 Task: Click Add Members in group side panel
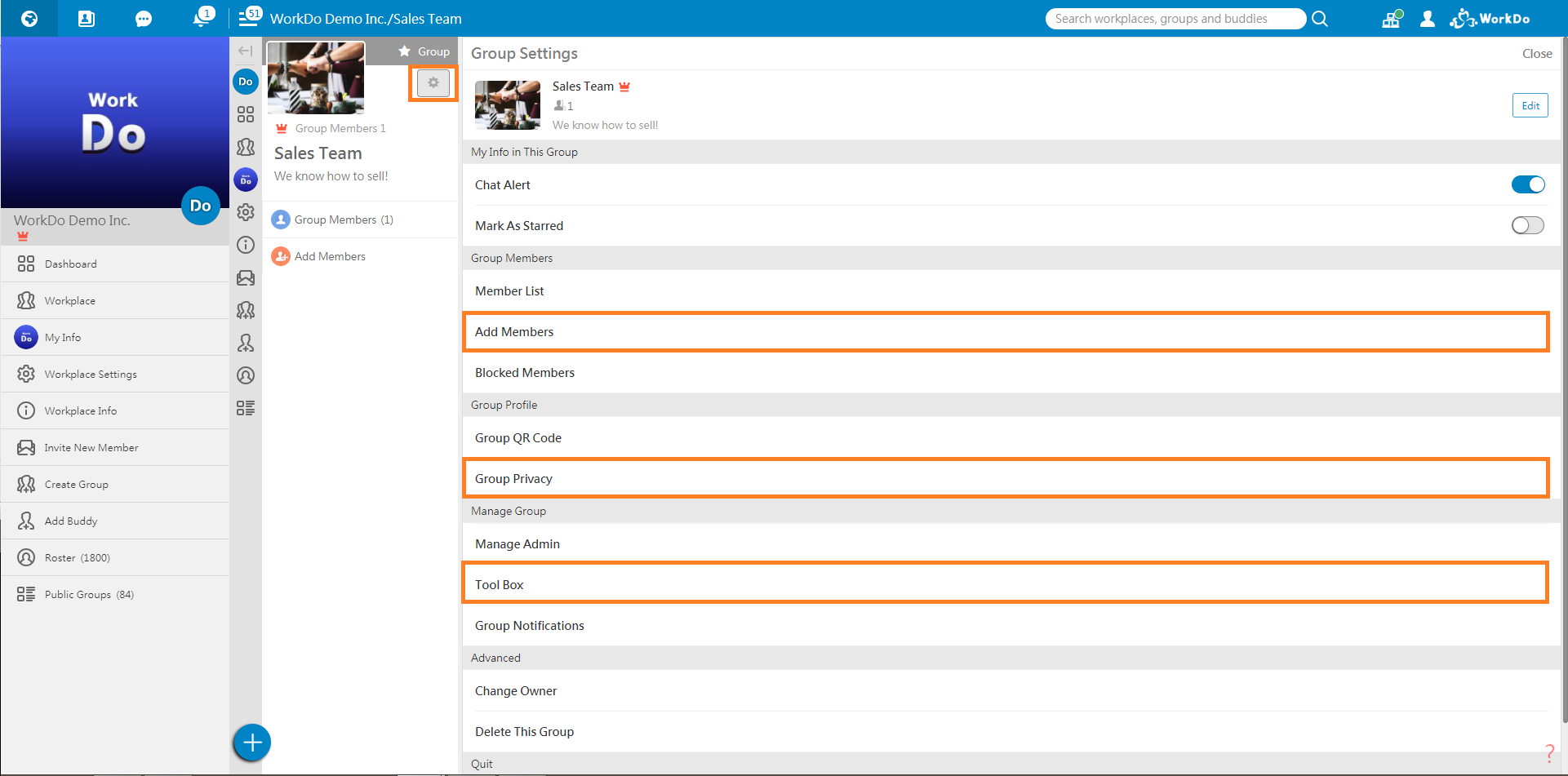pyautogui.click(x=360, y=256)
